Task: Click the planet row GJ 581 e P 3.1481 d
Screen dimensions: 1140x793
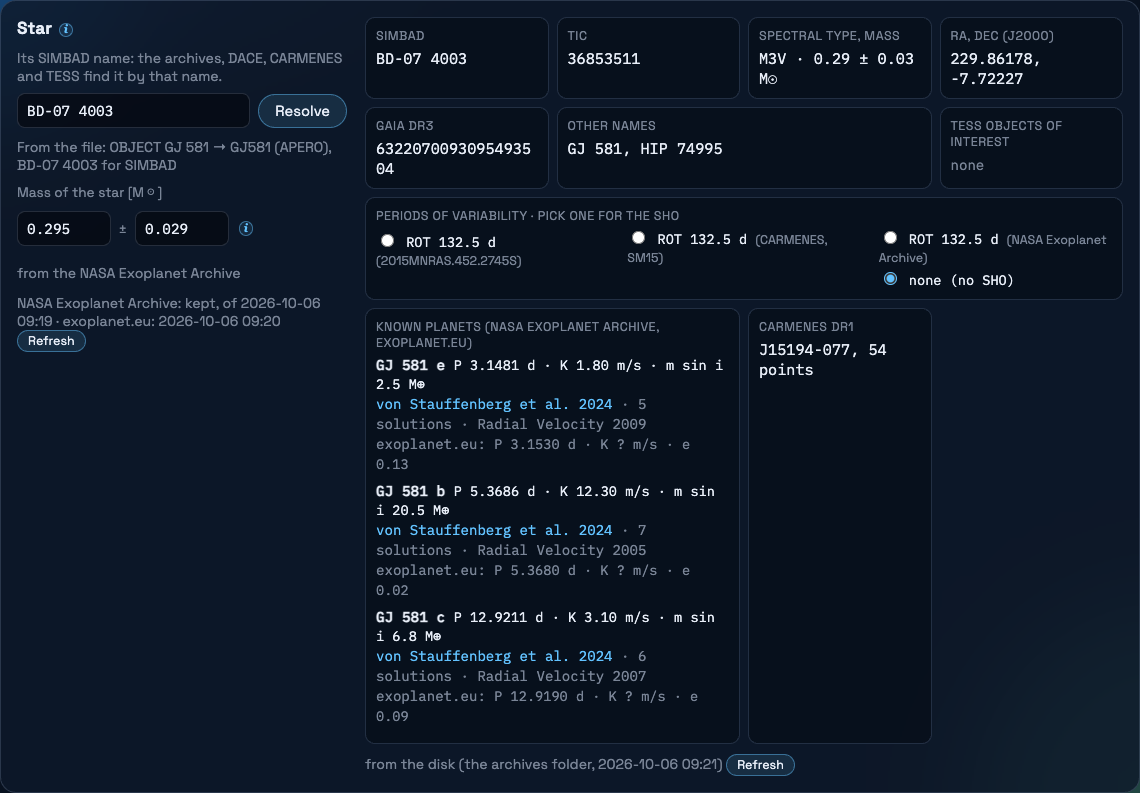Action: tap(549, 374)
